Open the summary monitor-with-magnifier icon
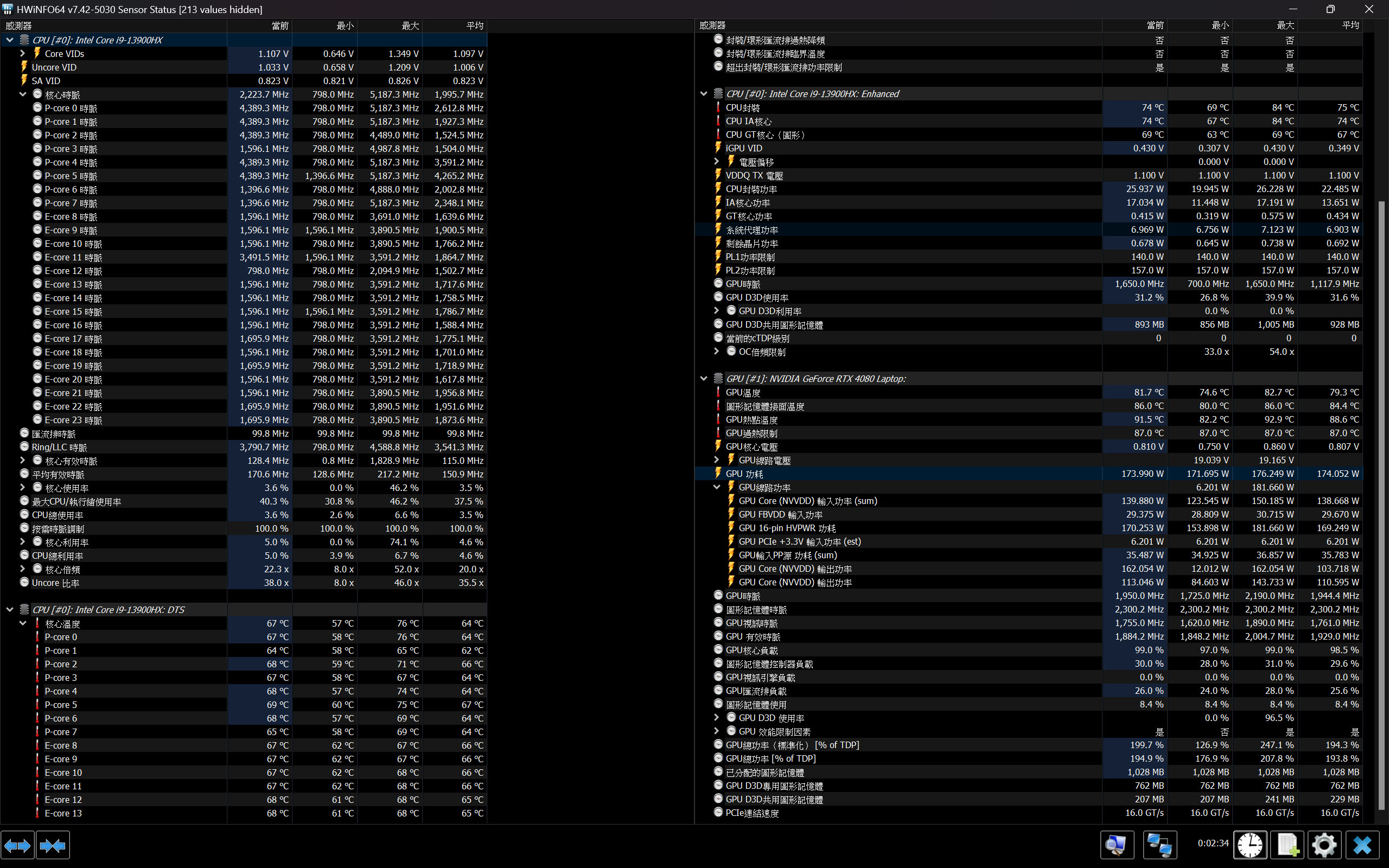 point(1117,845)
